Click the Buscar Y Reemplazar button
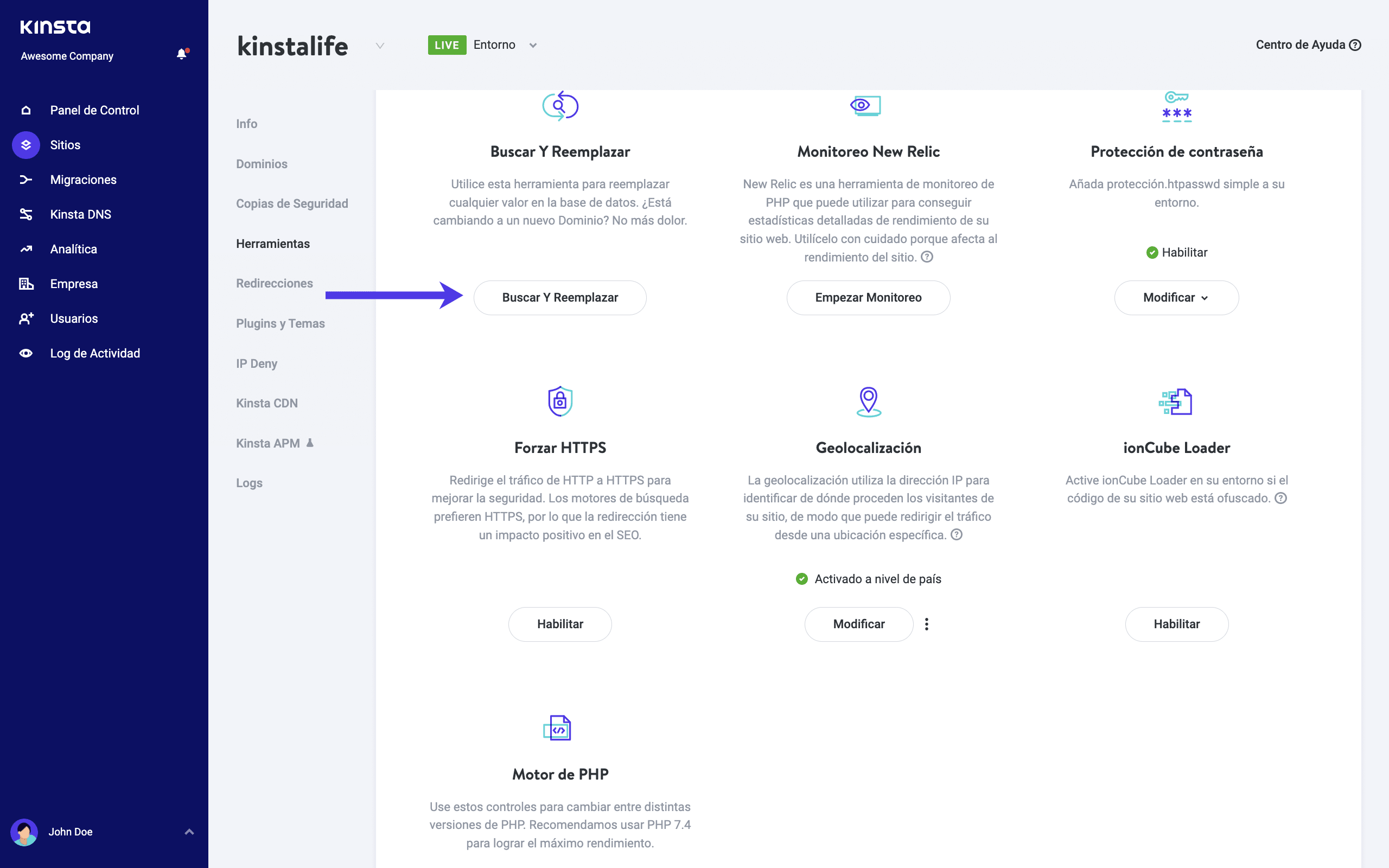Image resolution: width=1389 pixels, height=868 pixels. tap(559, 297)
